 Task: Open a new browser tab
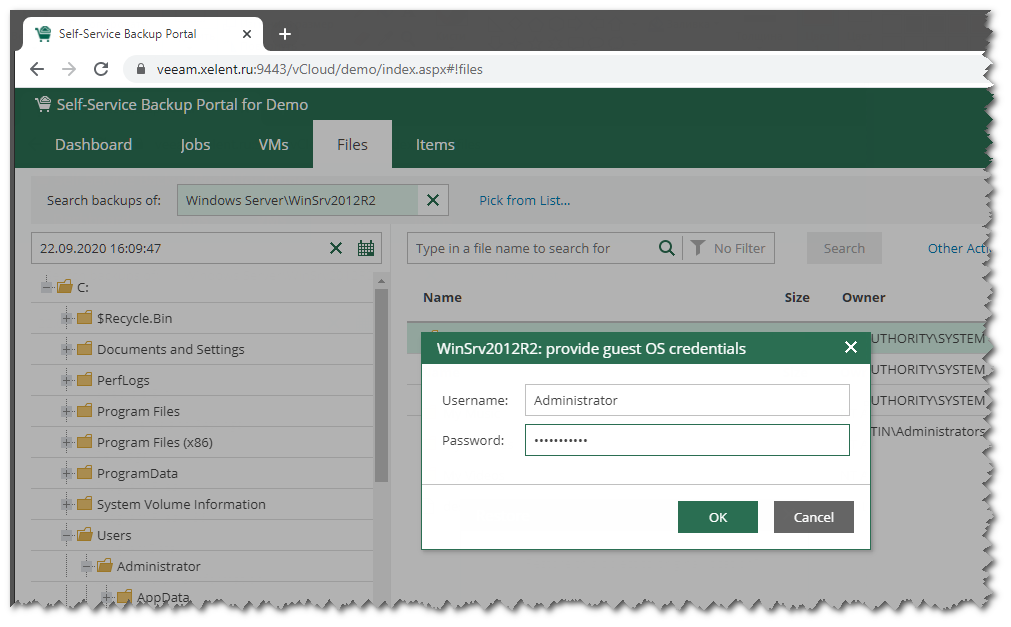pos(285,34)
